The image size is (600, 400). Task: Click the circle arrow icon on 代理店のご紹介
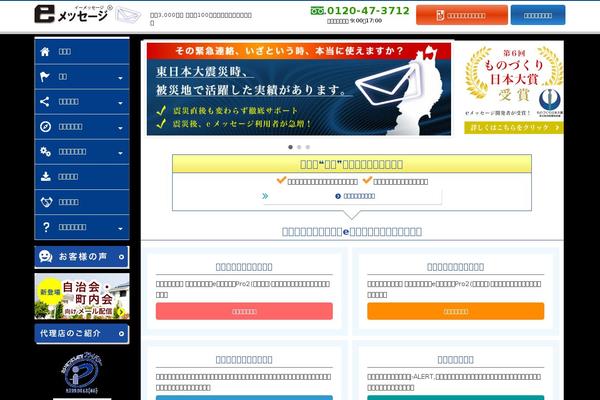coord(121,334)
